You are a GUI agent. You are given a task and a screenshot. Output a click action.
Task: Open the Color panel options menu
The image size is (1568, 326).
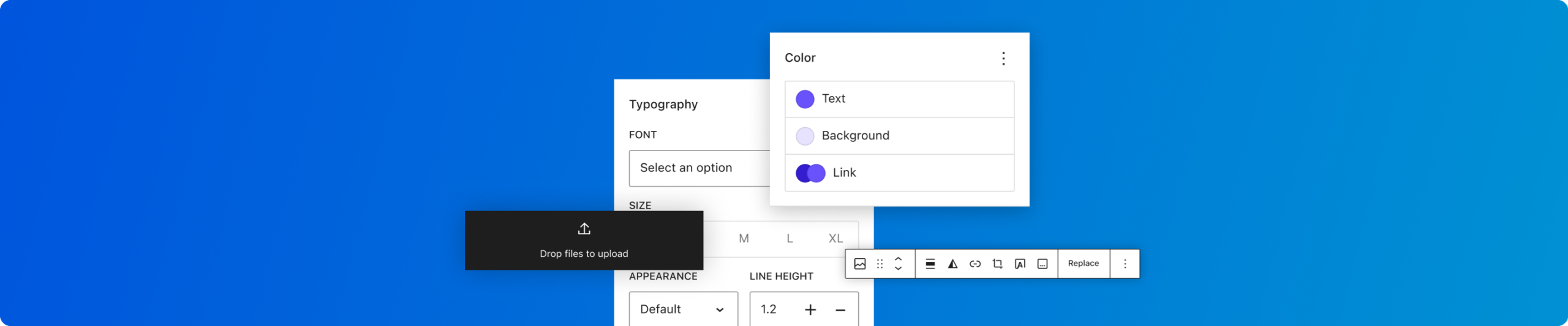click(x=1003, y=58)
